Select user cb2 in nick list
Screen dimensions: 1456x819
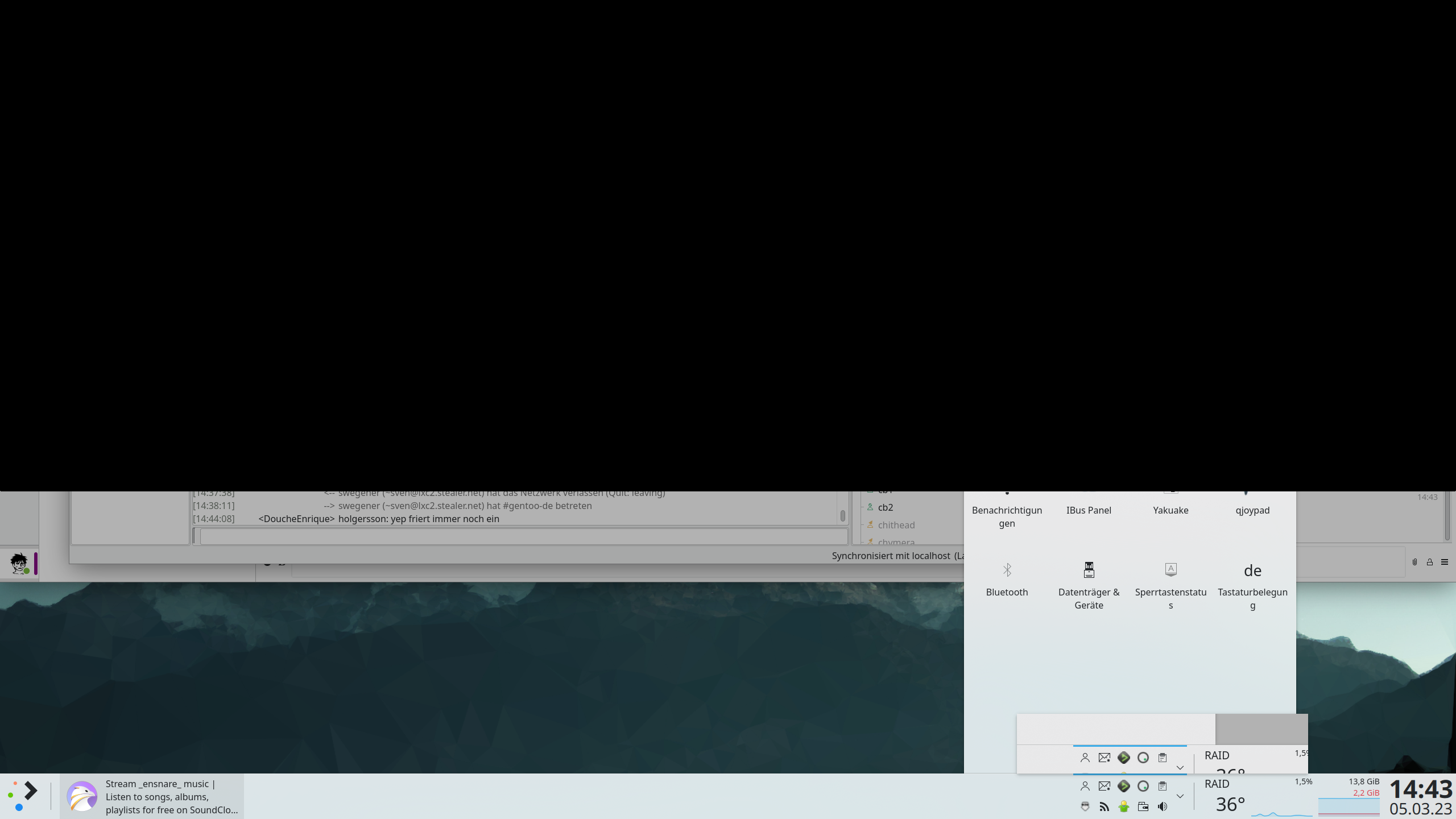point(885,507)
